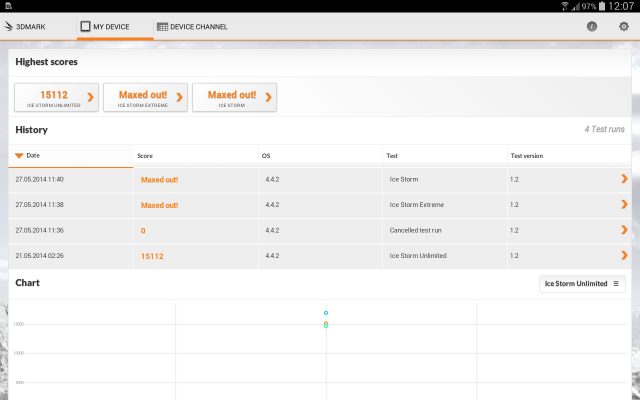Tap the 4 Test runs label
This screenshot has width=640, height=400.
604,129
